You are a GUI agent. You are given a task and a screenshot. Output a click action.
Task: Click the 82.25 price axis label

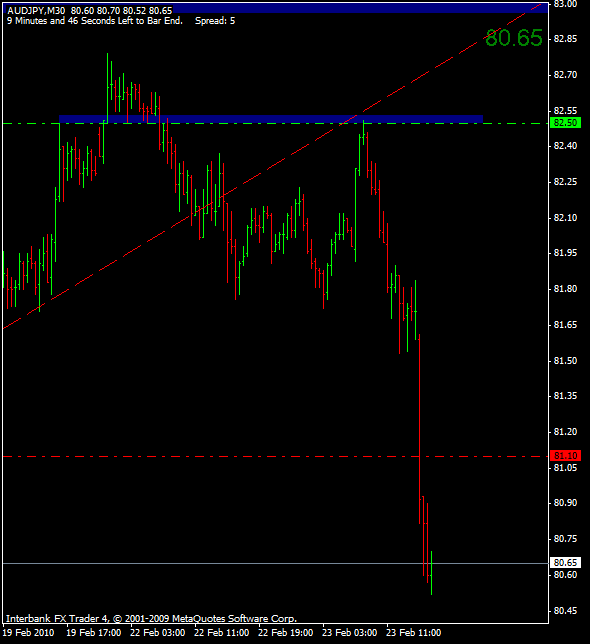565,182
